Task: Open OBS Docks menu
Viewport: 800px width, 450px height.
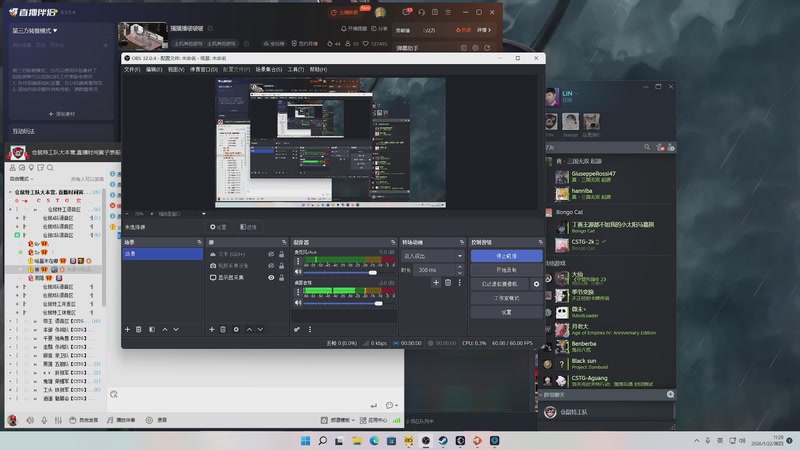Action: point(204,69)
